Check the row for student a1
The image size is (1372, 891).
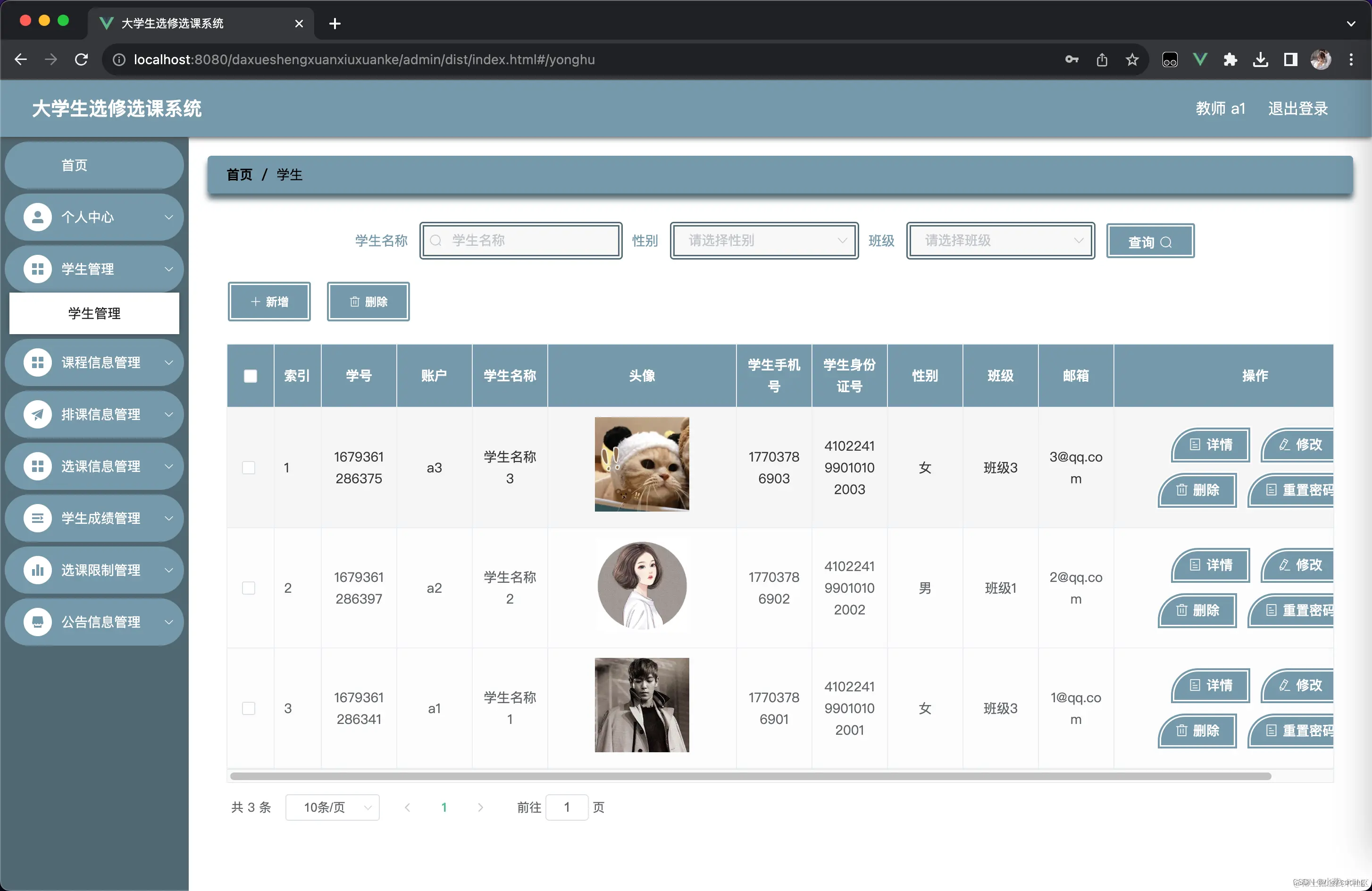point(249,708)
